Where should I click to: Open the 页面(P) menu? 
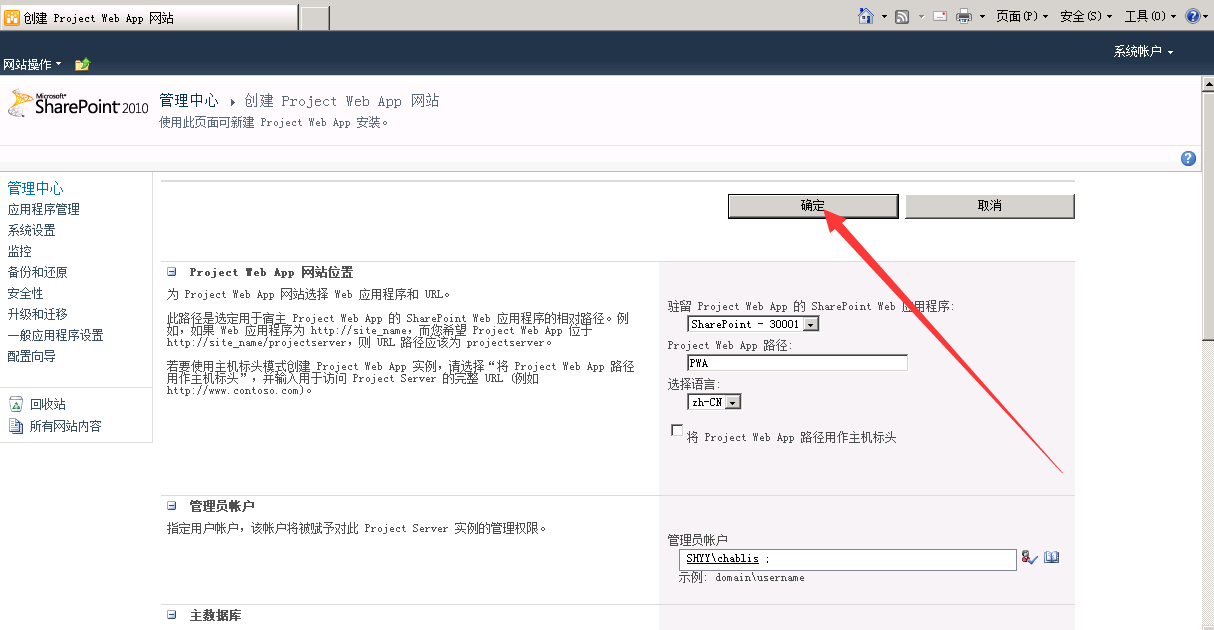[1022, 16]
